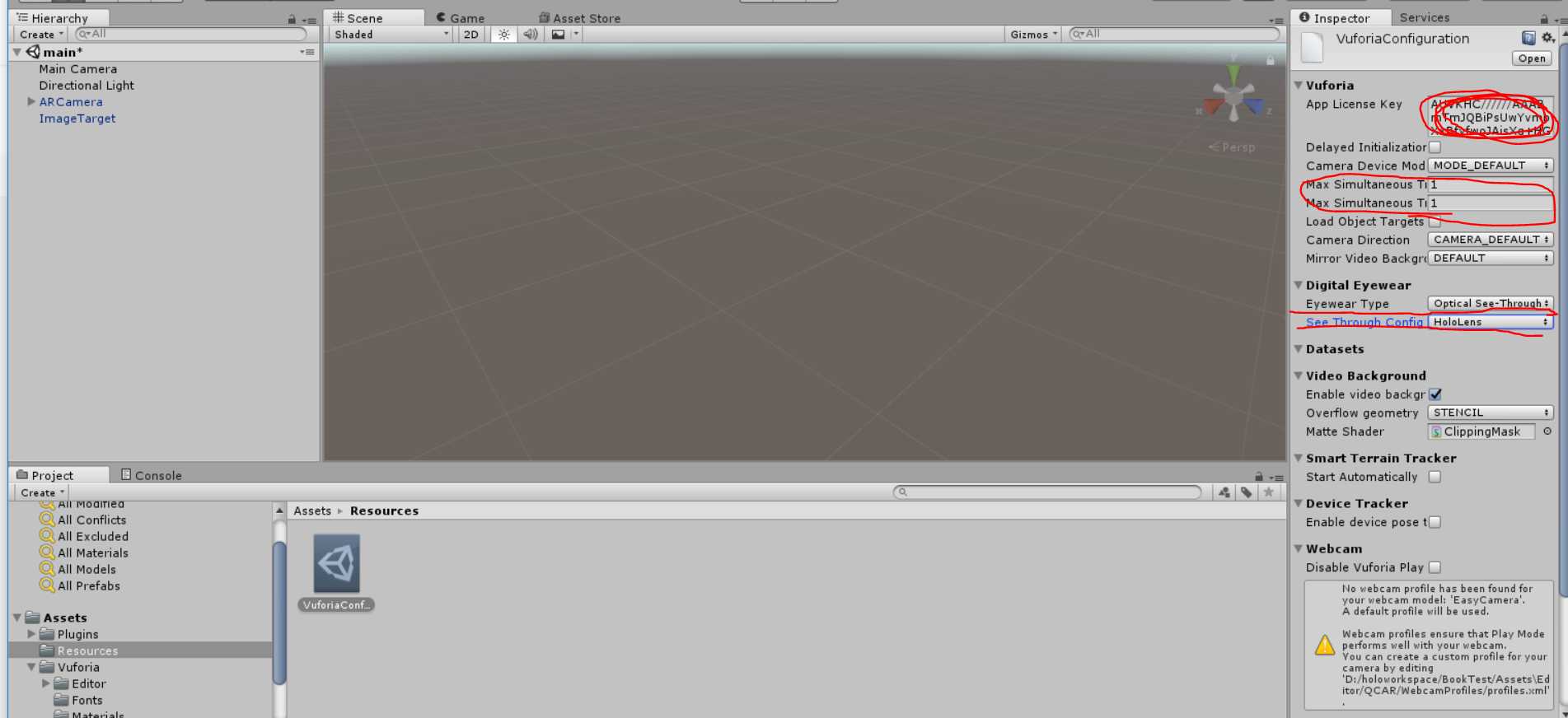Open Overflow geometry STENCIL dropdown
1568x718 pixels.
tap(1491, 413)
